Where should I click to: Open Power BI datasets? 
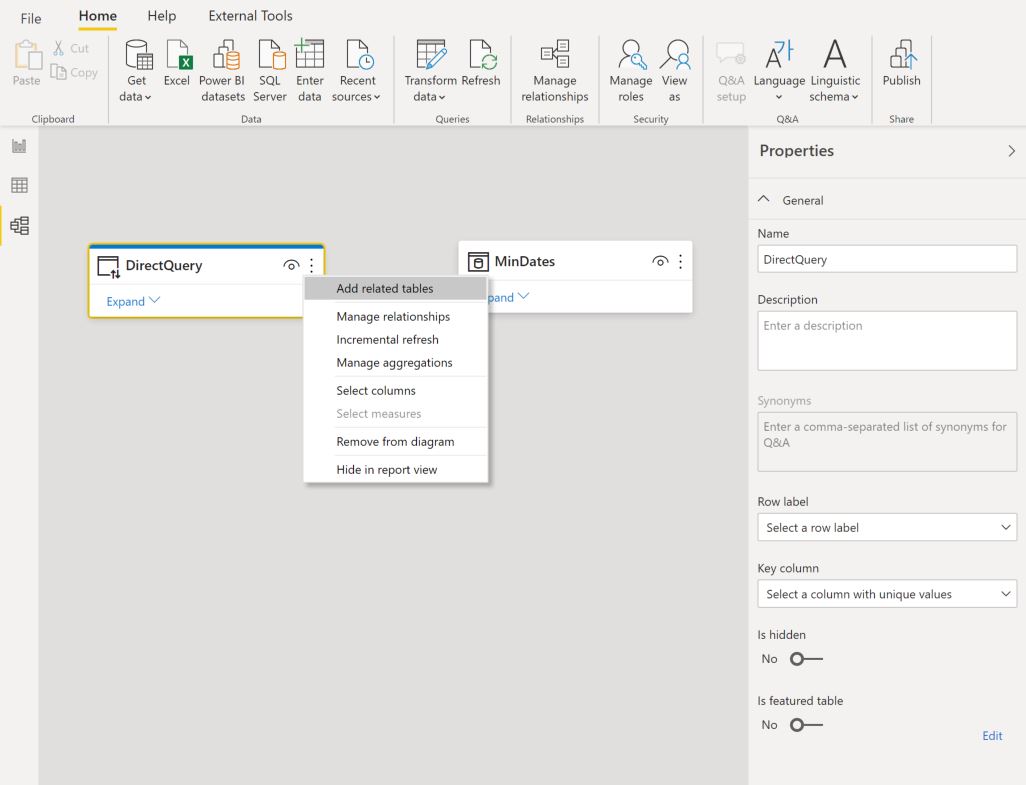click(222, 71)
